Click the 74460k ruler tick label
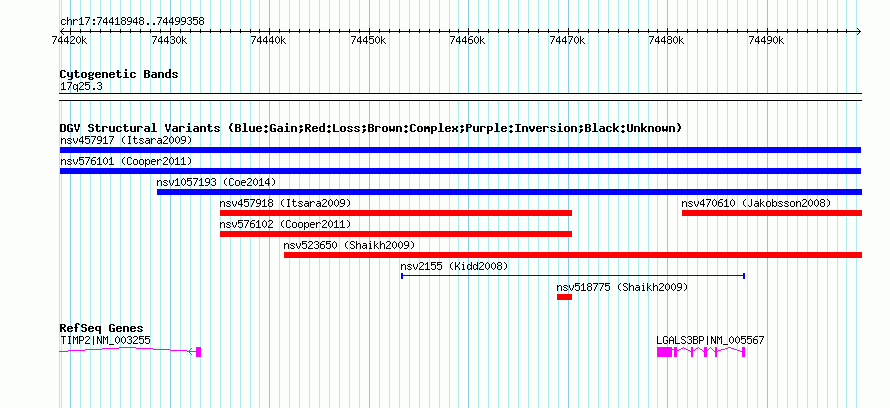 [x=468, y=40]
